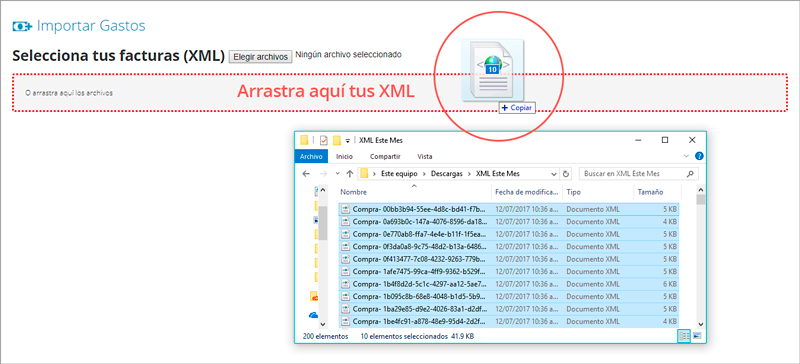Select file Compra- 1afe7475-99ca-4ff9-9362-b529f...
Viewport: 800px width, 364px height.
pyautogui.click(x=509, y=271)
